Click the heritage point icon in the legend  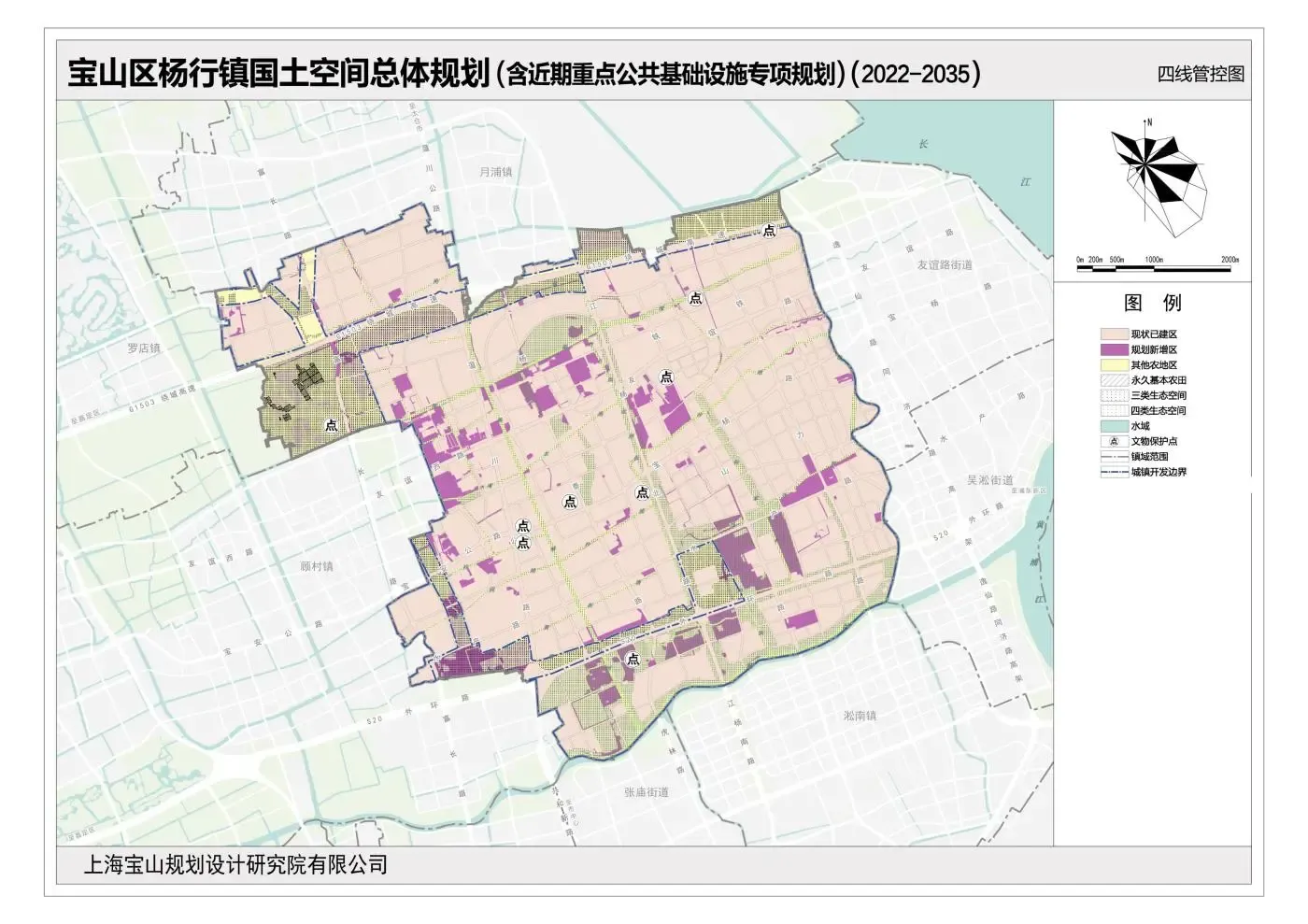pos(1114,441)
